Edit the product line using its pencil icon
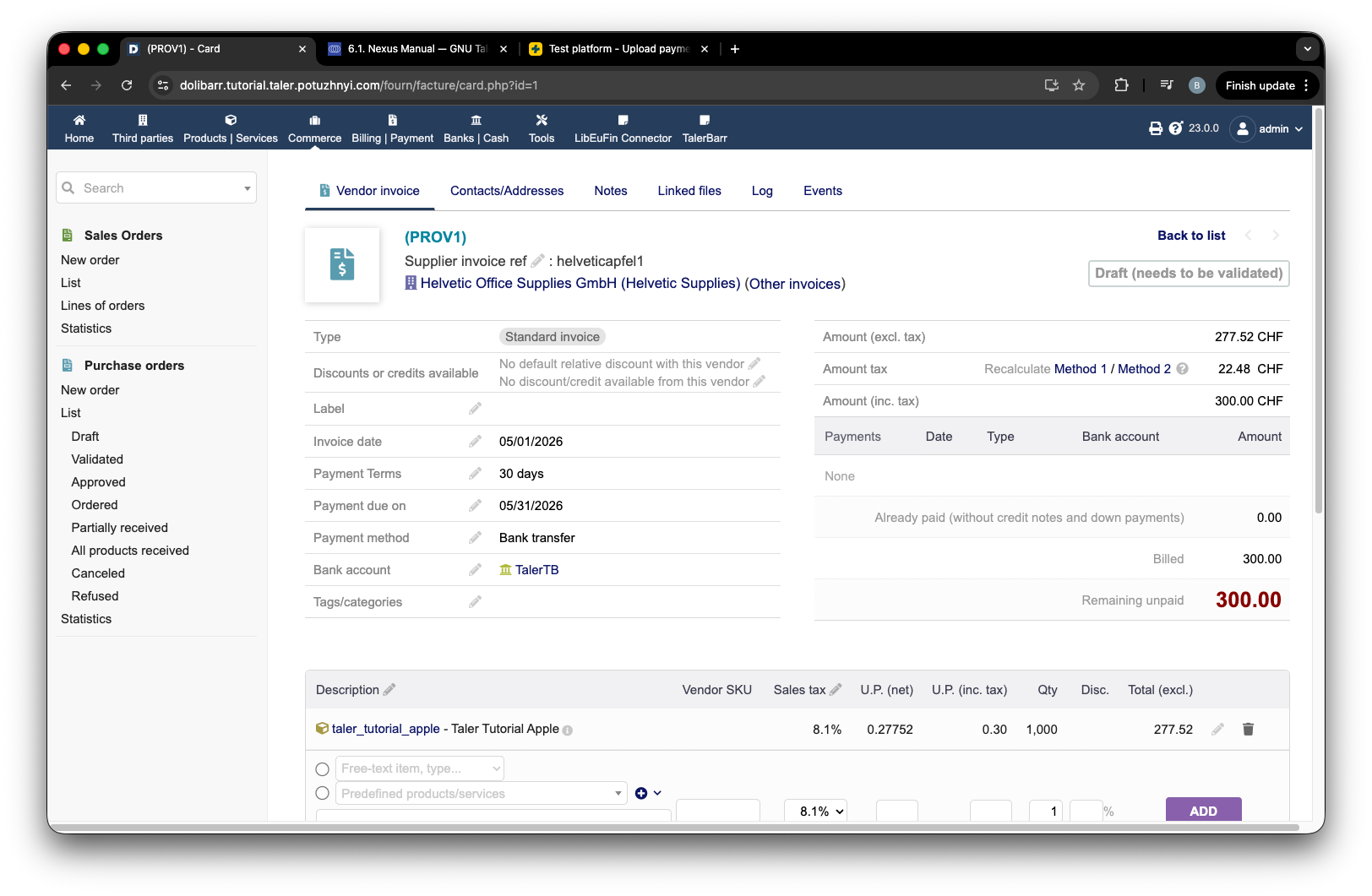Viewport: 1372px width, 896px height. [x=1217, y=729]
